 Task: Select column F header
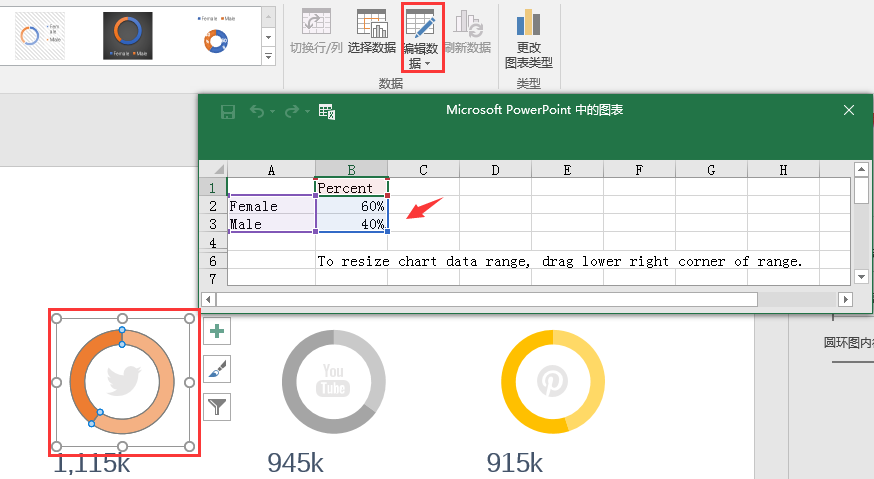639,170
